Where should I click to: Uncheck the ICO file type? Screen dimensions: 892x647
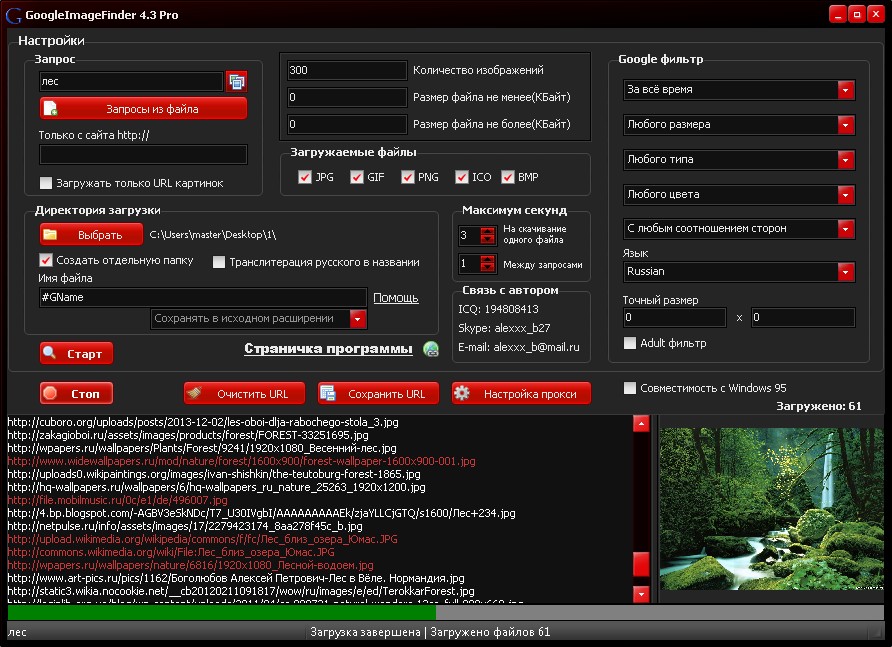tap(461, 177)
